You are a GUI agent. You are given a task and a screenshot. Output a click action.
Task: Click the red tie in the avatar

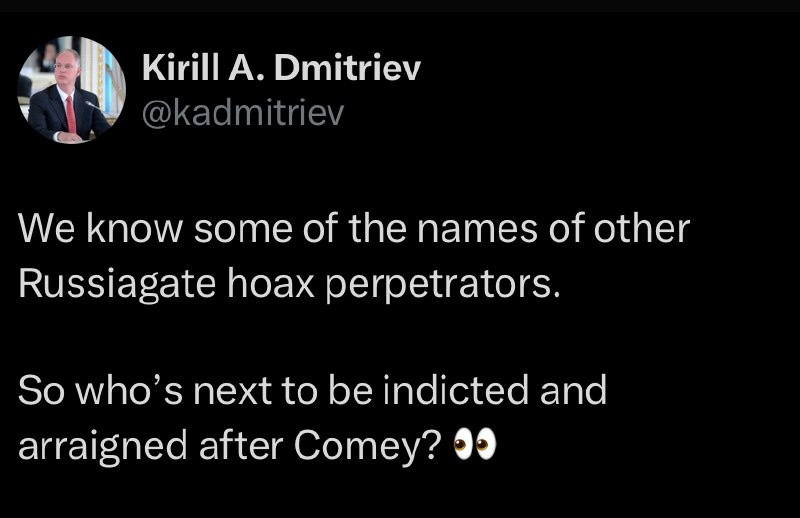(71, 112)
